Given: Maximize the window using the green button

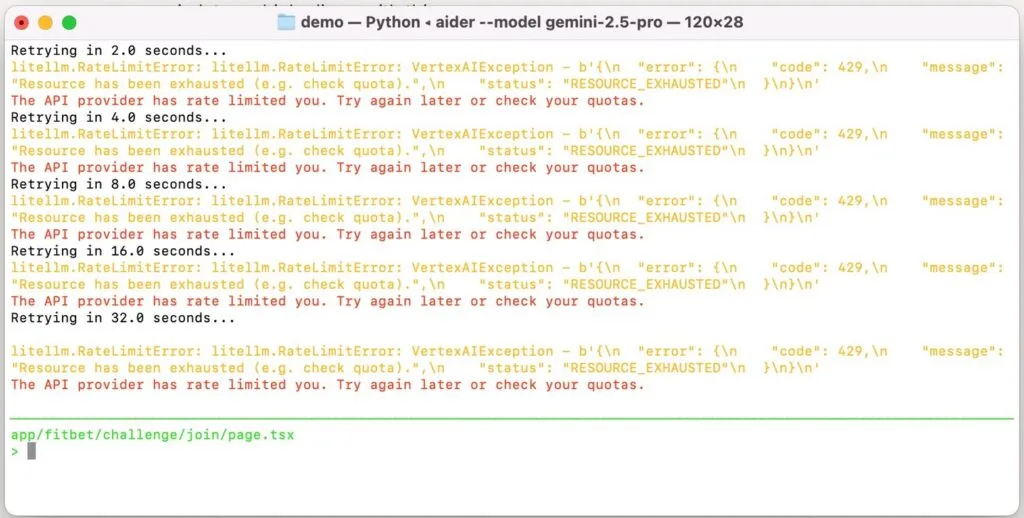Looking at the screenshot, I should tap(69, 22).
